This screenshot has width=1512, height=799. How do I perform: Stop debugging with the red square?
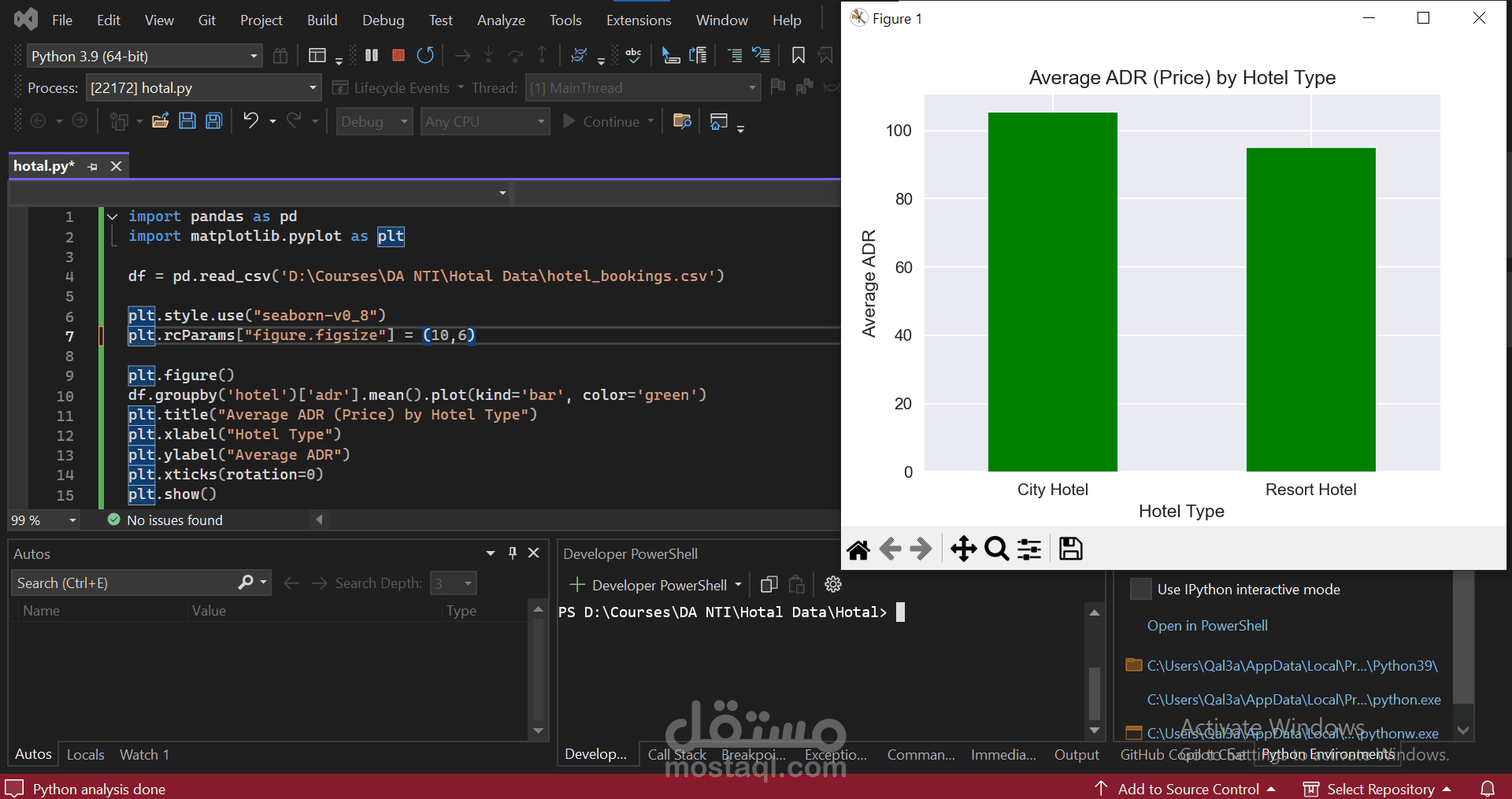(x=398, y=55)
